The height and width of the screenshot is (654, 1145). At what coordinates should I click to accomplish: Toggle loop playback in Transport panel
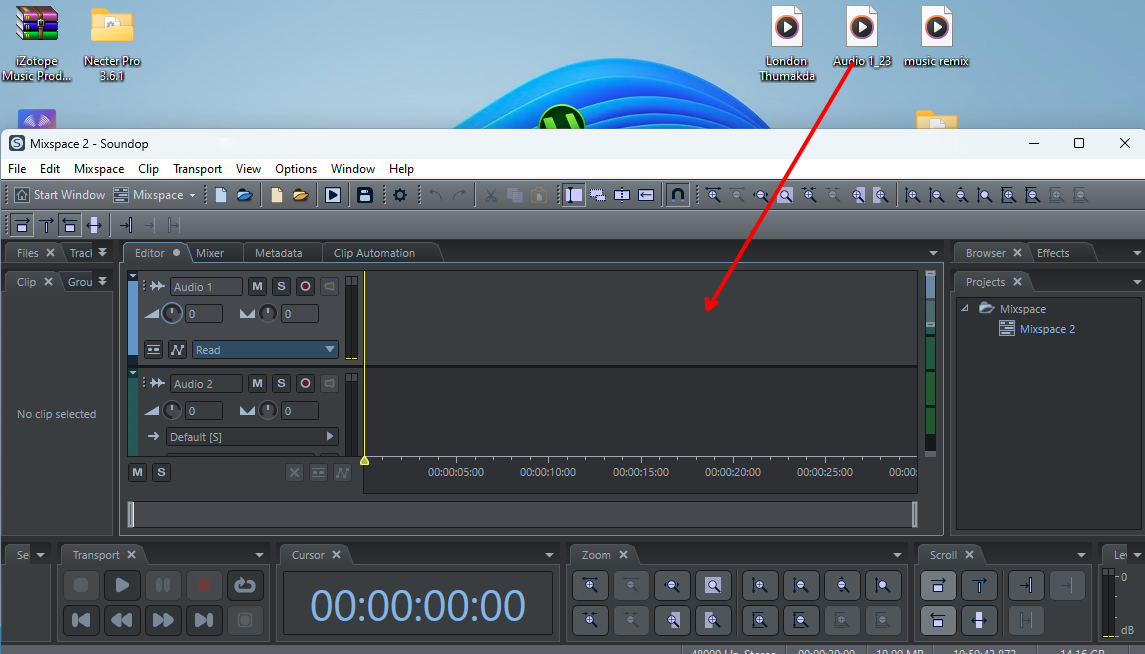[x=245, y=585]
